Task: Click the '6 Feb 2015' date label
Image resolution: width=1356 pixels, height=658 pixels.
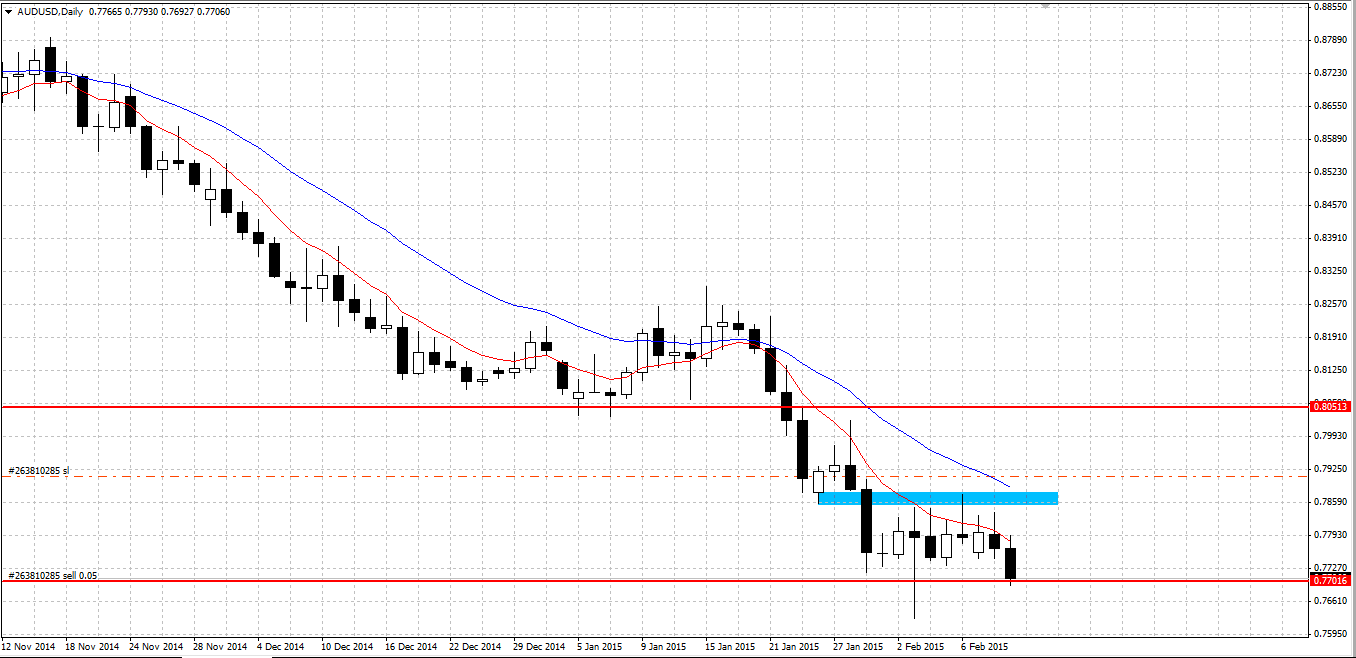Action: (x=984, y=647)
